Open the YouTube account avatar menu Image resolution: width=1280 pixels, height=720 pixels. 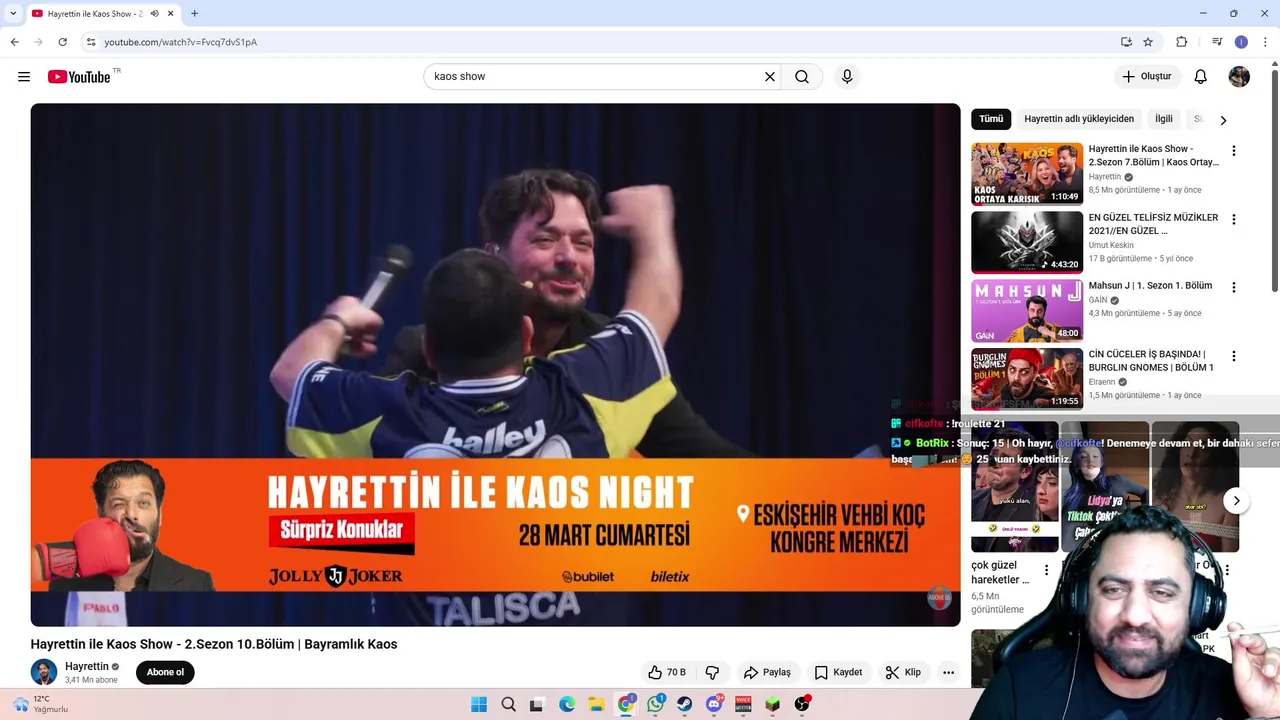pyautogui.click(x=1239, y=77)
